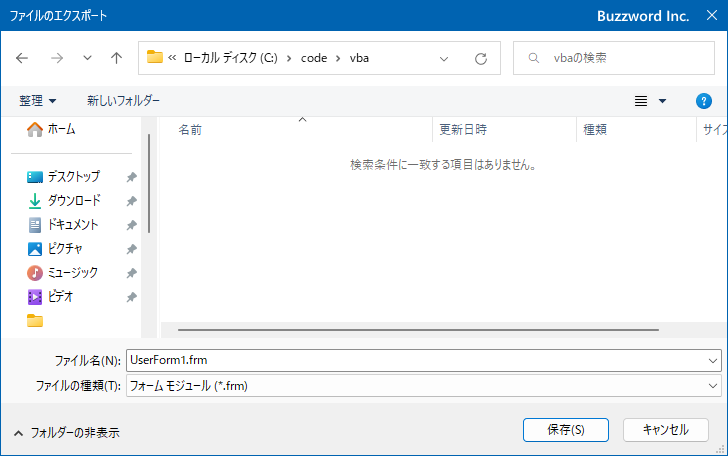Click the folder icon in address bar
Viewport: 728px width, 456px height.
click(155, 57)
